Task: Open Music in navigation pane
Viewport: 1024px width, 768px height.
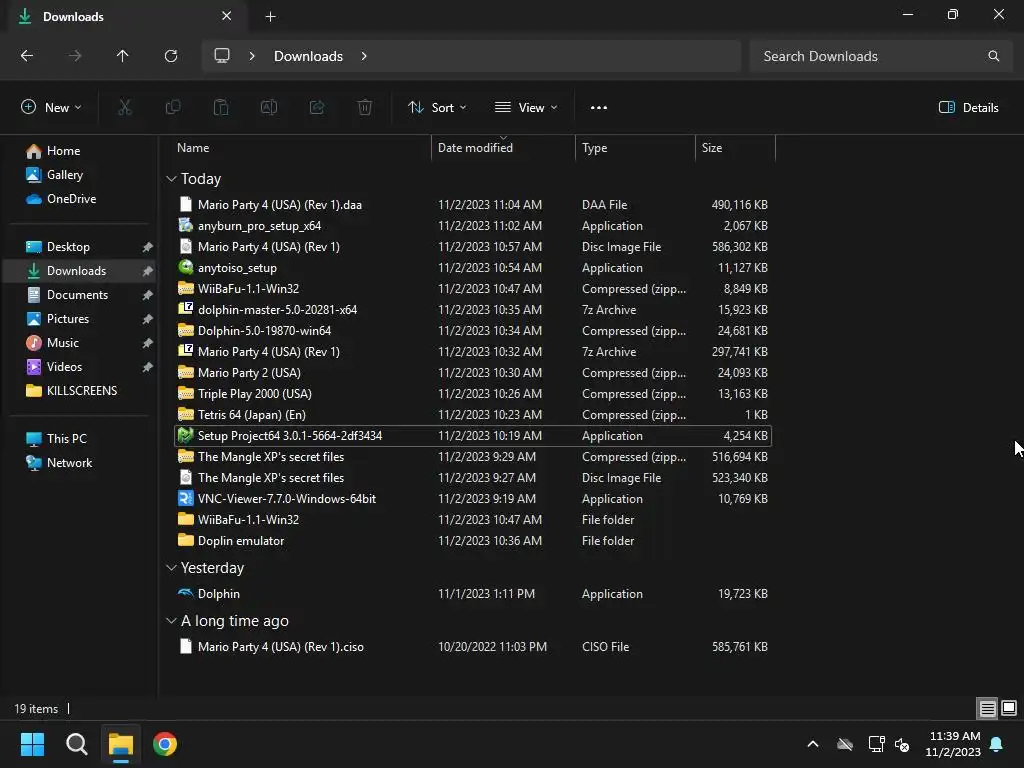Action: 62,343
